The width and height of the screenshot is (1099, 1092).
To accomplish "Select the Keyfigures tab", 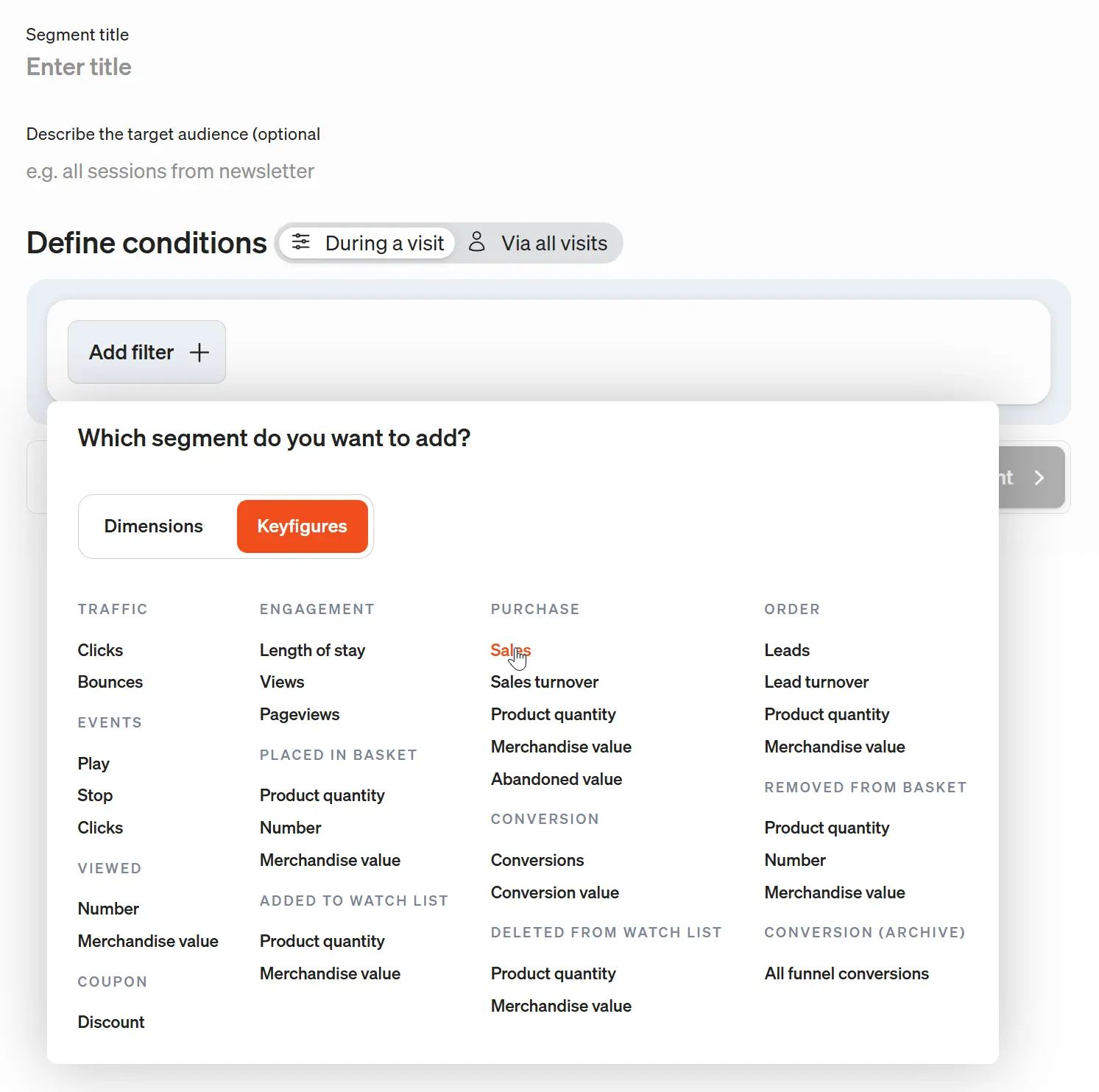I will 302,526.
